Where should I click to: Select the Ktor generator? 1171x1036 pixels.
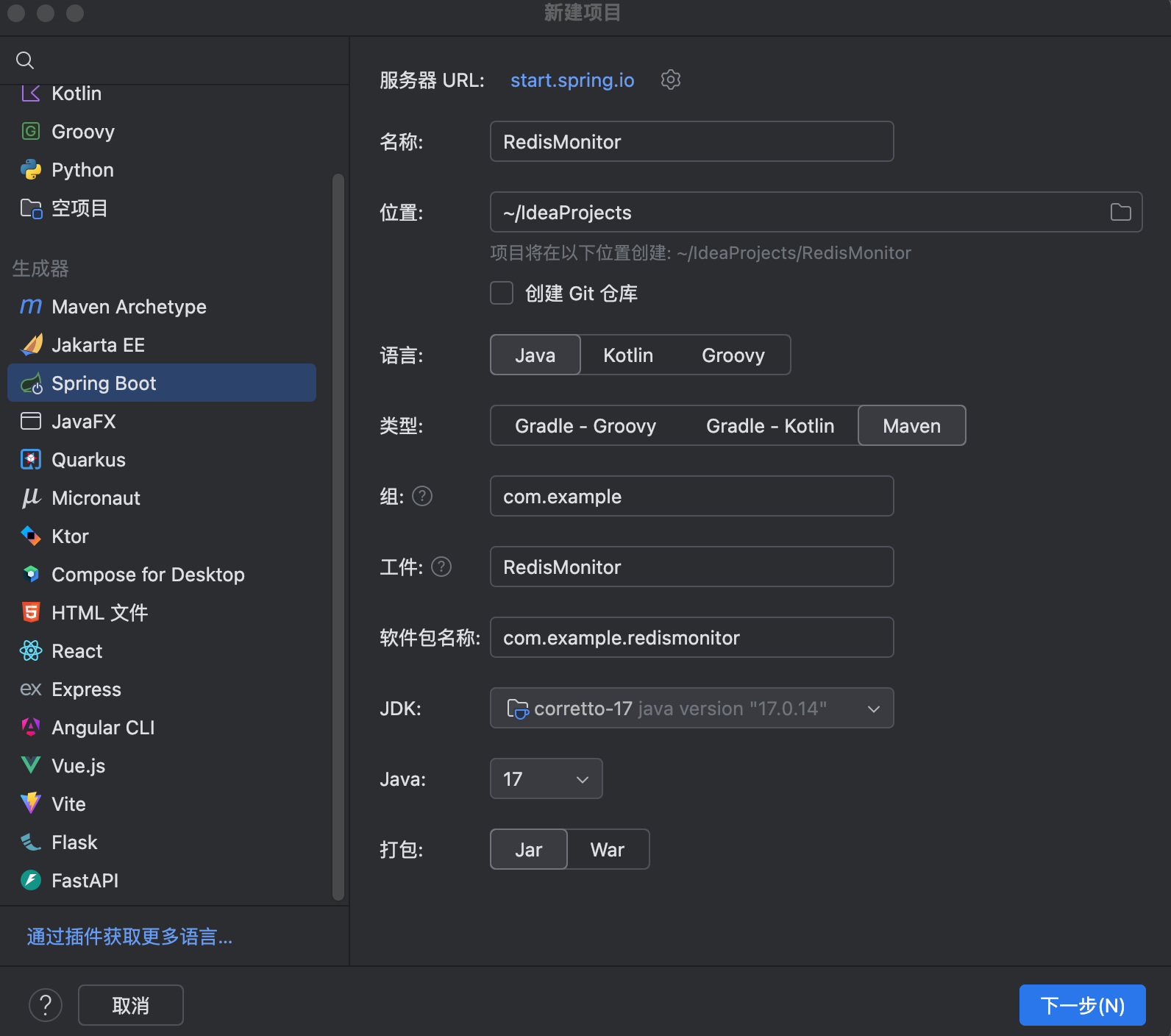(162, 536)
